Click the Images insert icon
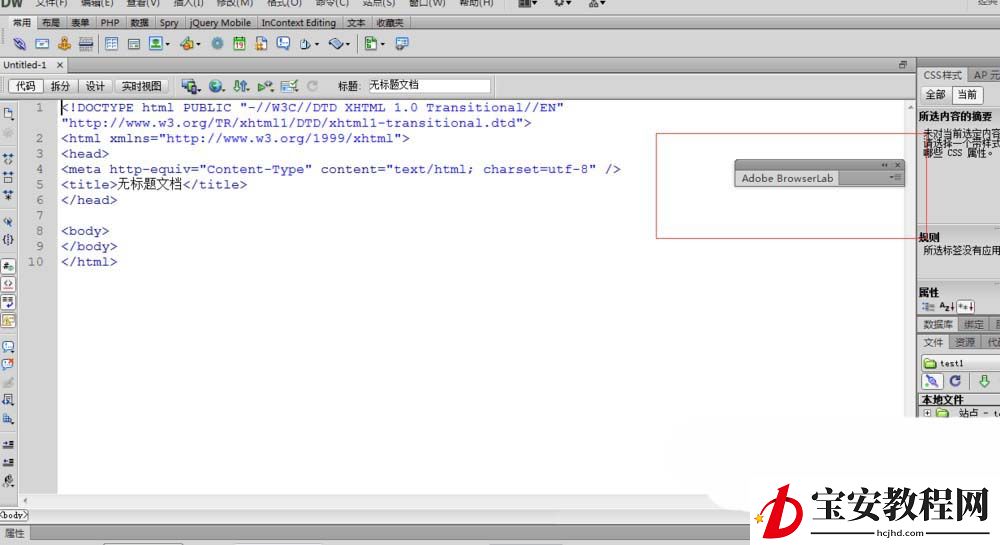Viewport: 1000px width, 545px height. (x=156, y=43)
